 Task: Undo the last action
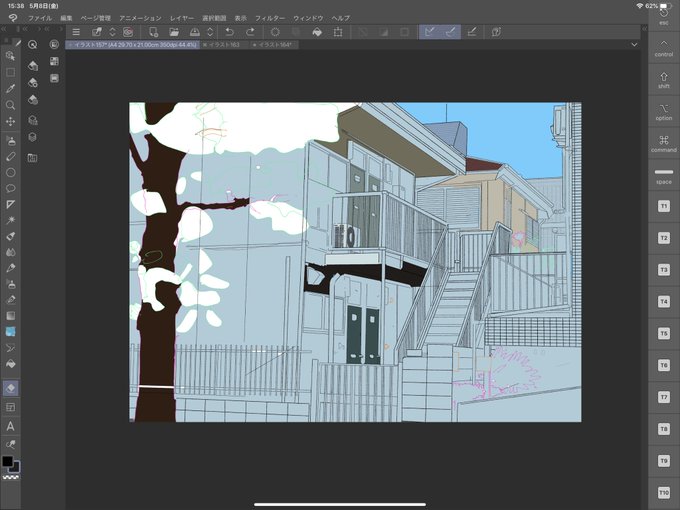(x=230, y=32)
